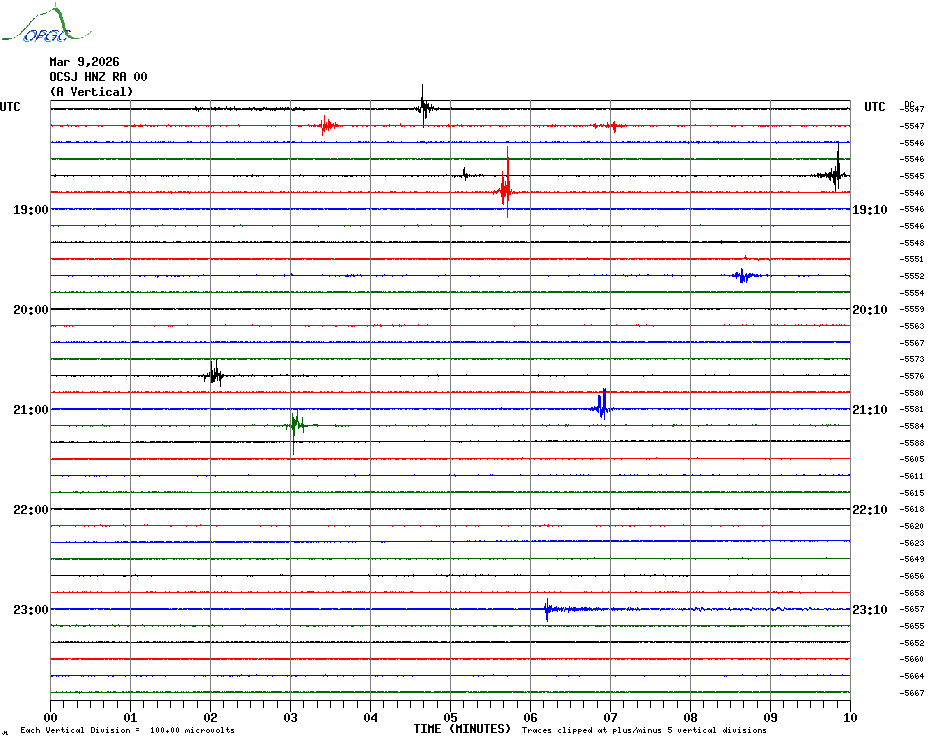Click the 05 minute tick label

click(x=450, y=717)
